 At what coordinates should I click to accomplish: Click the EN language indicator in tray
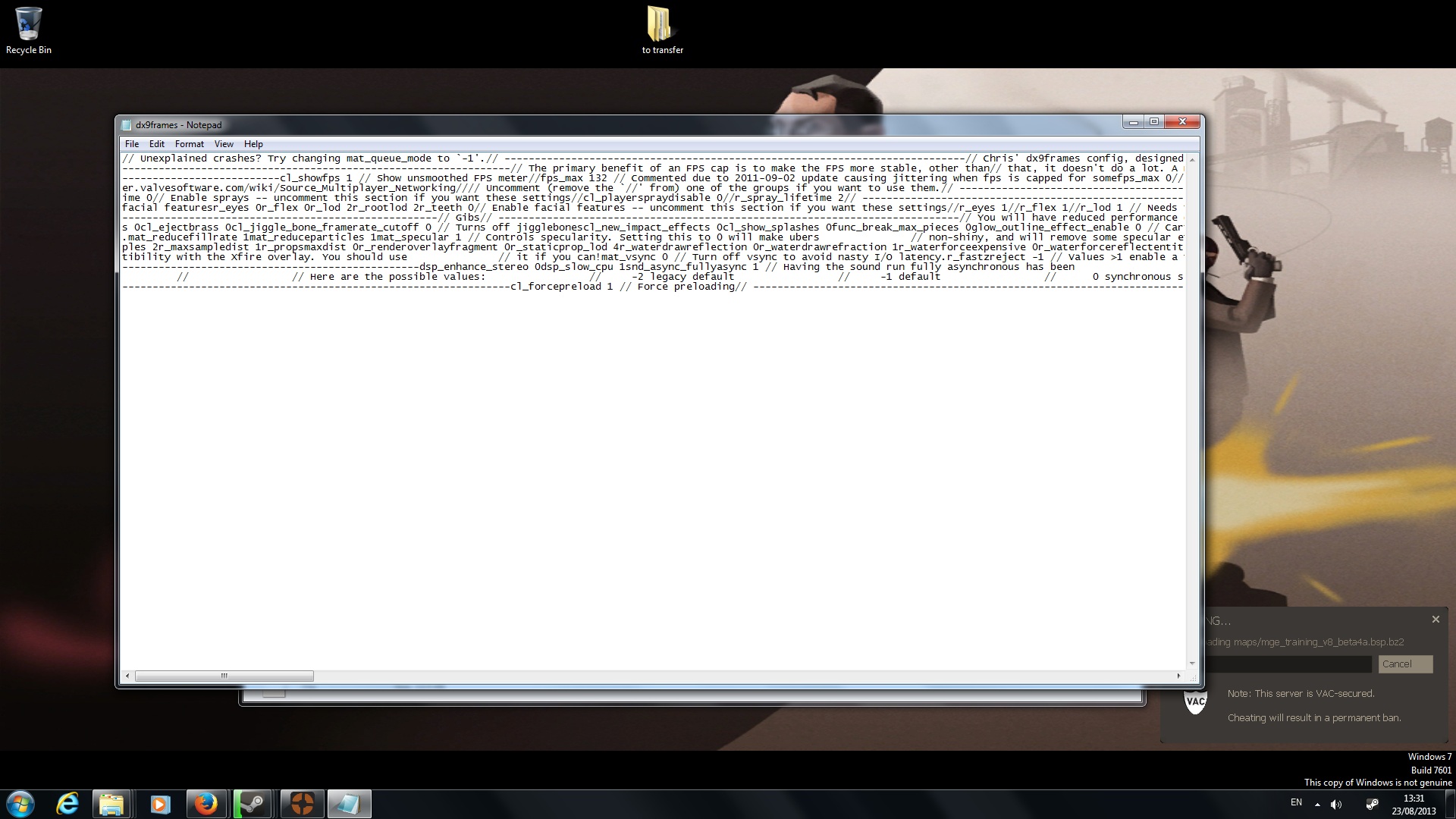1296,802
